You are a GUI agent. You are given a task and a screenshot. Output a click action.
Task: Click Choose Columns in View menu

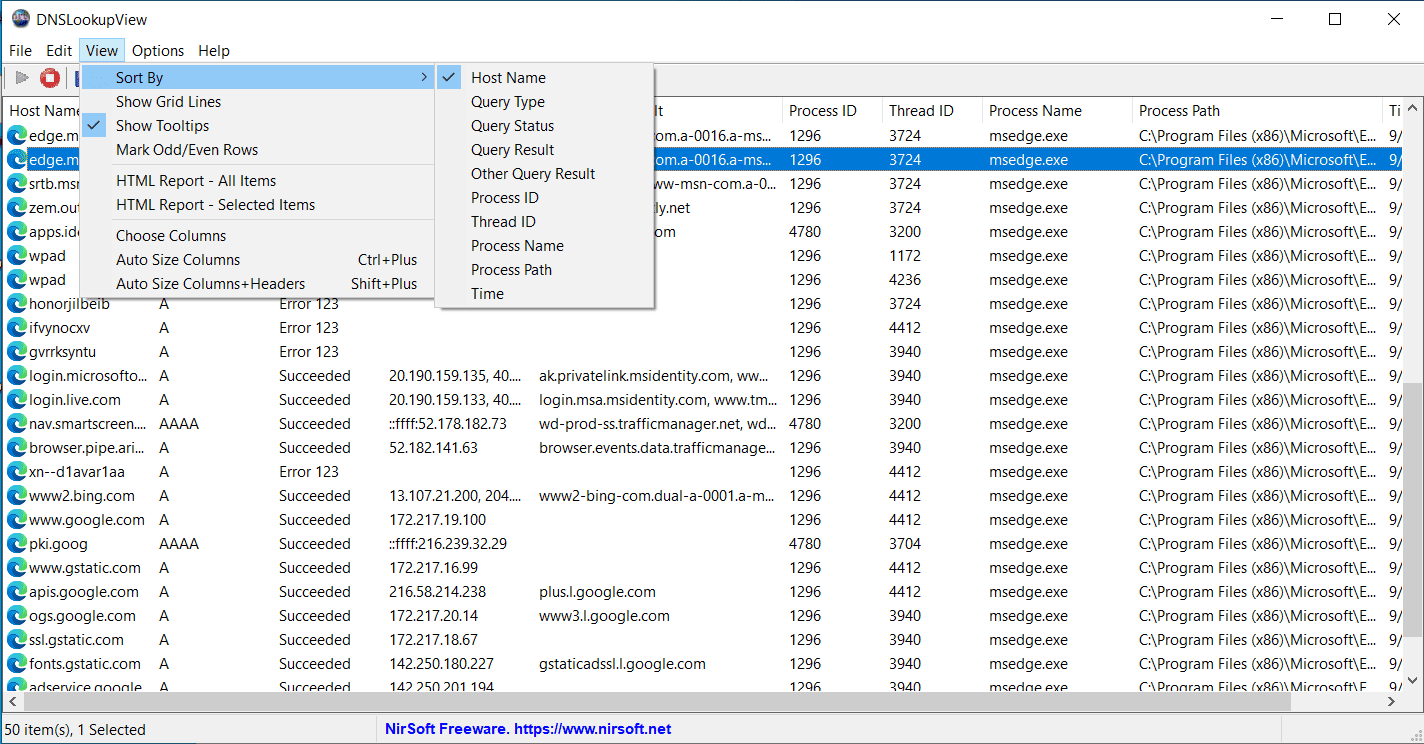point(171,236)
